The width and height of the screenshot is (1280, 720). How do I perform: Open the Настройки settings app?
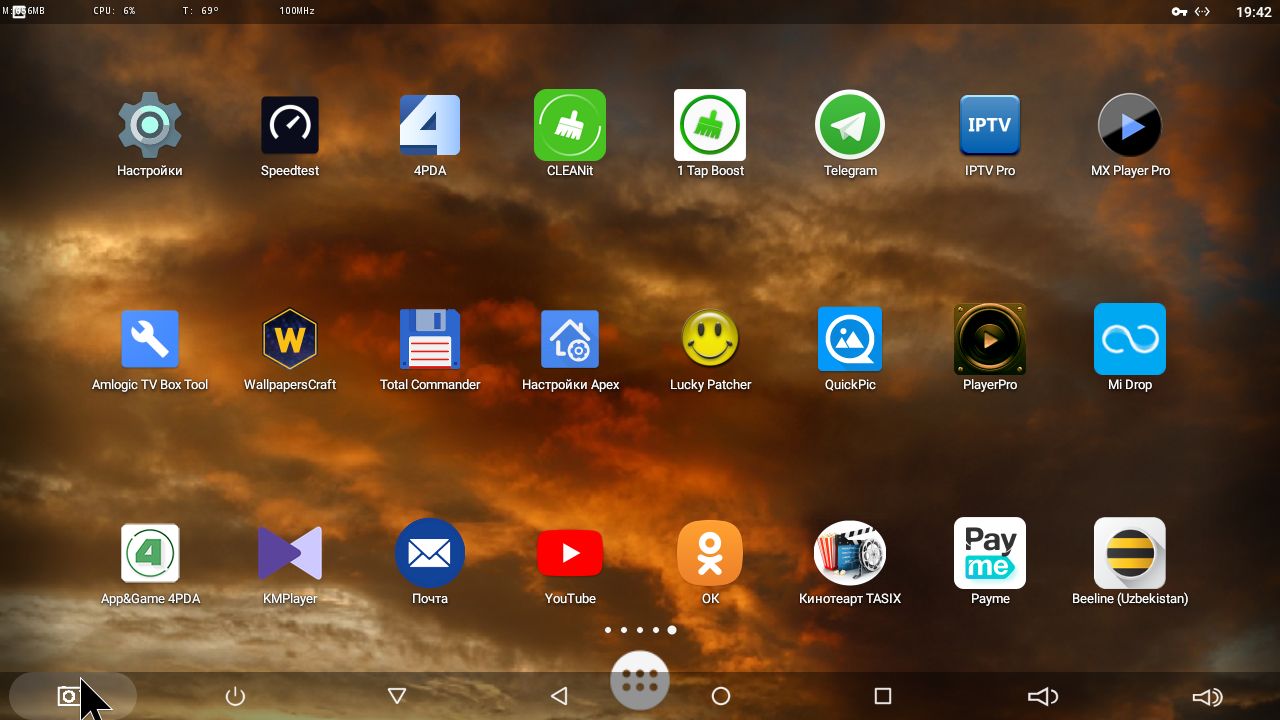(x=150, y=125)
